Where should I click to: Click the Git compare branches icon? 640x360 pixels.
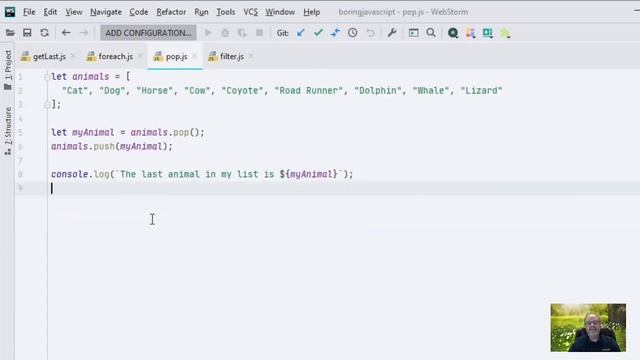point(336,33)
